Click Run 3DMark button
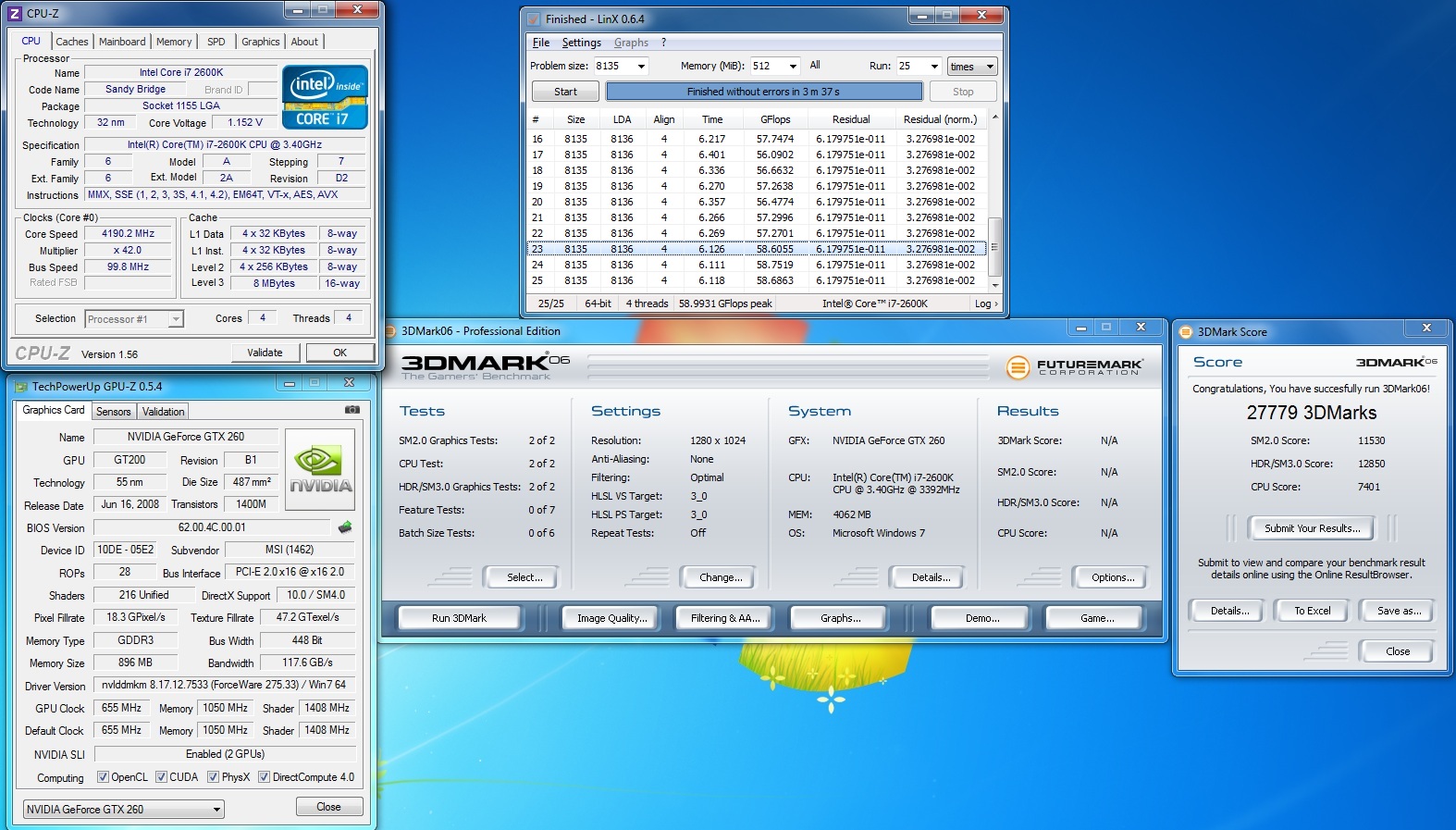Viewport: 1456px width, 830px height. 459,618
